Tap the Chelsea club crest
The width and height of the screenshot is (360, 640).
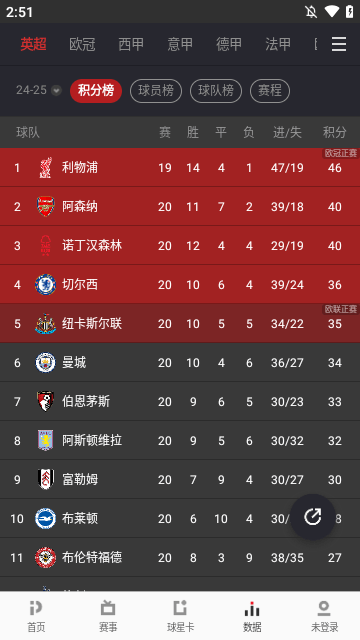click(x=45, y=284)
